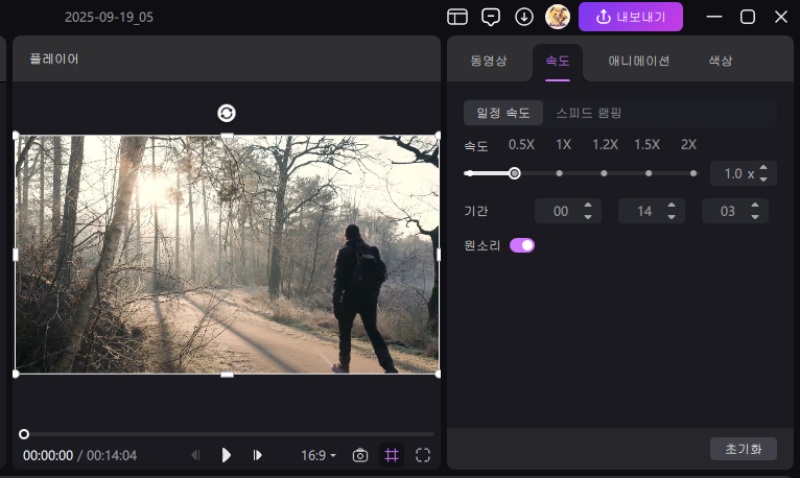Viewport: 800px width, 478px height.
Task: Toggle the 원소리 original sound switch
Action: point(522,245)
